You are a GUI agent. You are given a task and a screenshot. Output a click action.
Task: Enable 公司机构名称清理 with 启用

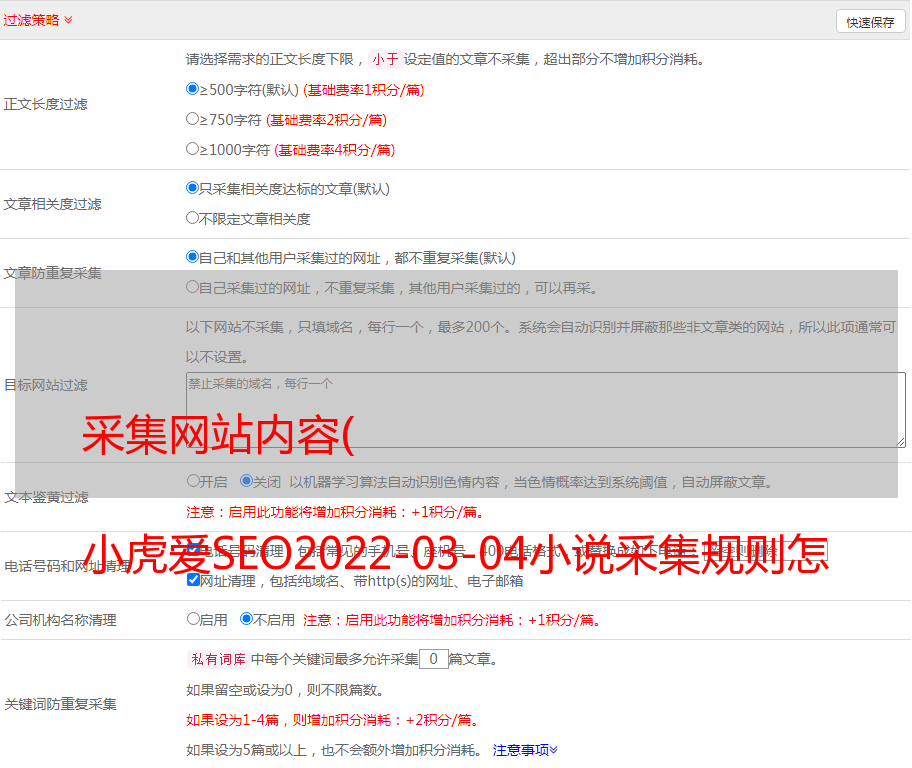tap(193, 618)
